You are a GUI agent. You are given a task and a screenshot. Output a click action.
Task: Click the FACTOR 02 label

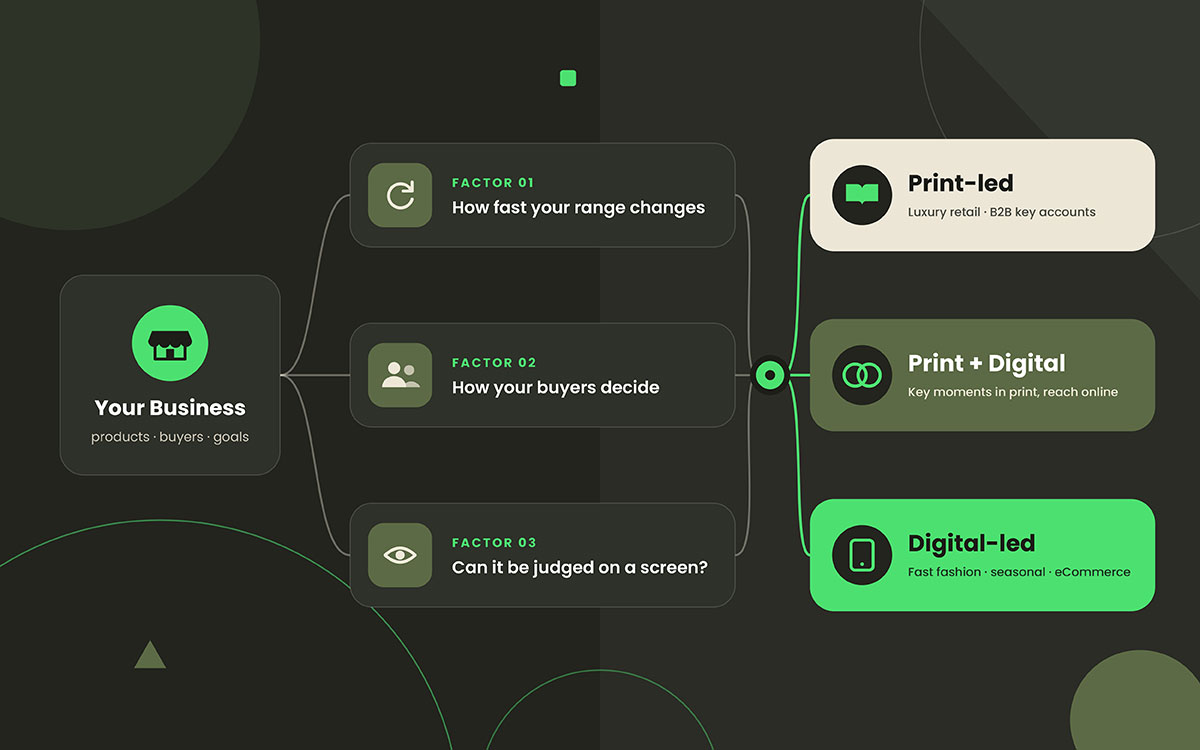click(494, 363)
